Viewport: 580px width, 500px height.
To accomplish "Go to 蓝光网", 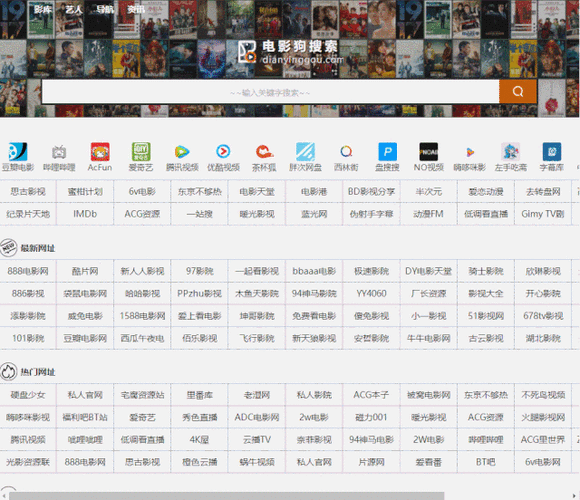I will point(314,214).
